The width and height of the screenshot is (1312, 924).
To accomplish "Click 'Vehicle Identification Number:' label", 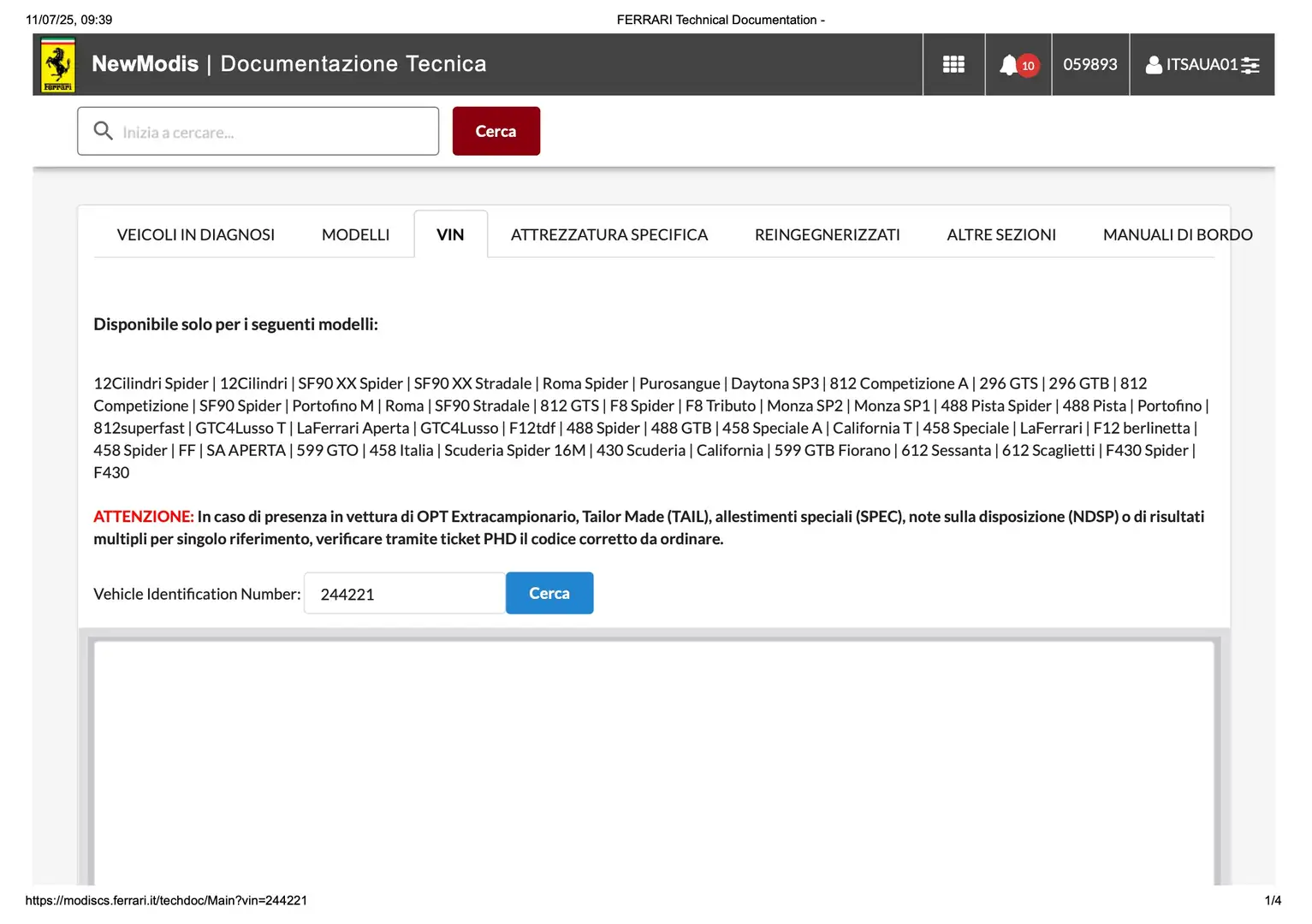I will click(197, 594).
